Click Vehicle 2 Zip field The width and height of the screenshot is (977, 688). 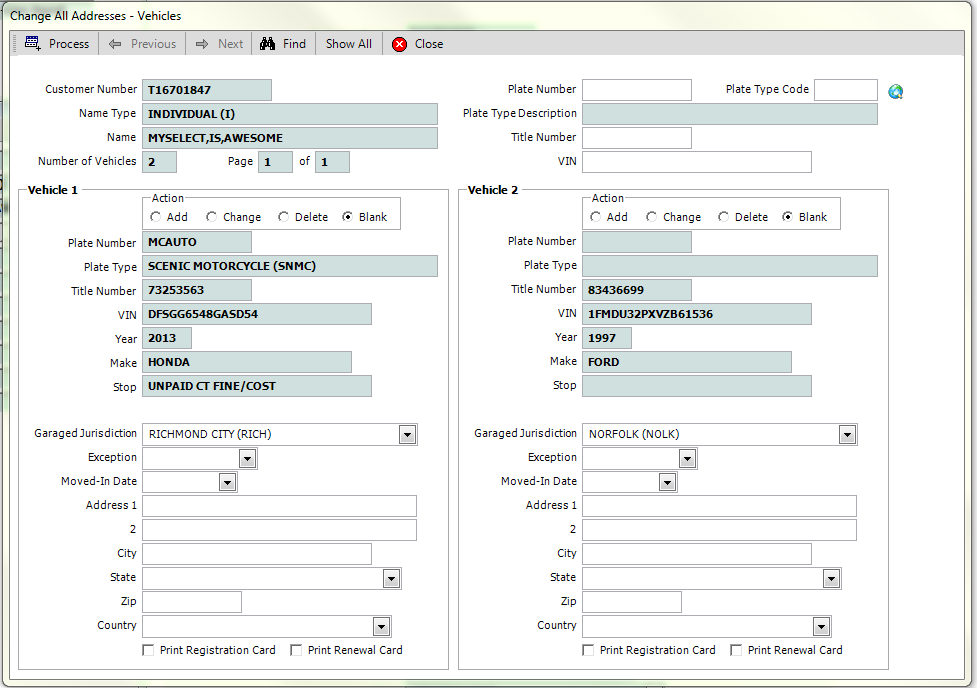click(x=632, y=602)
